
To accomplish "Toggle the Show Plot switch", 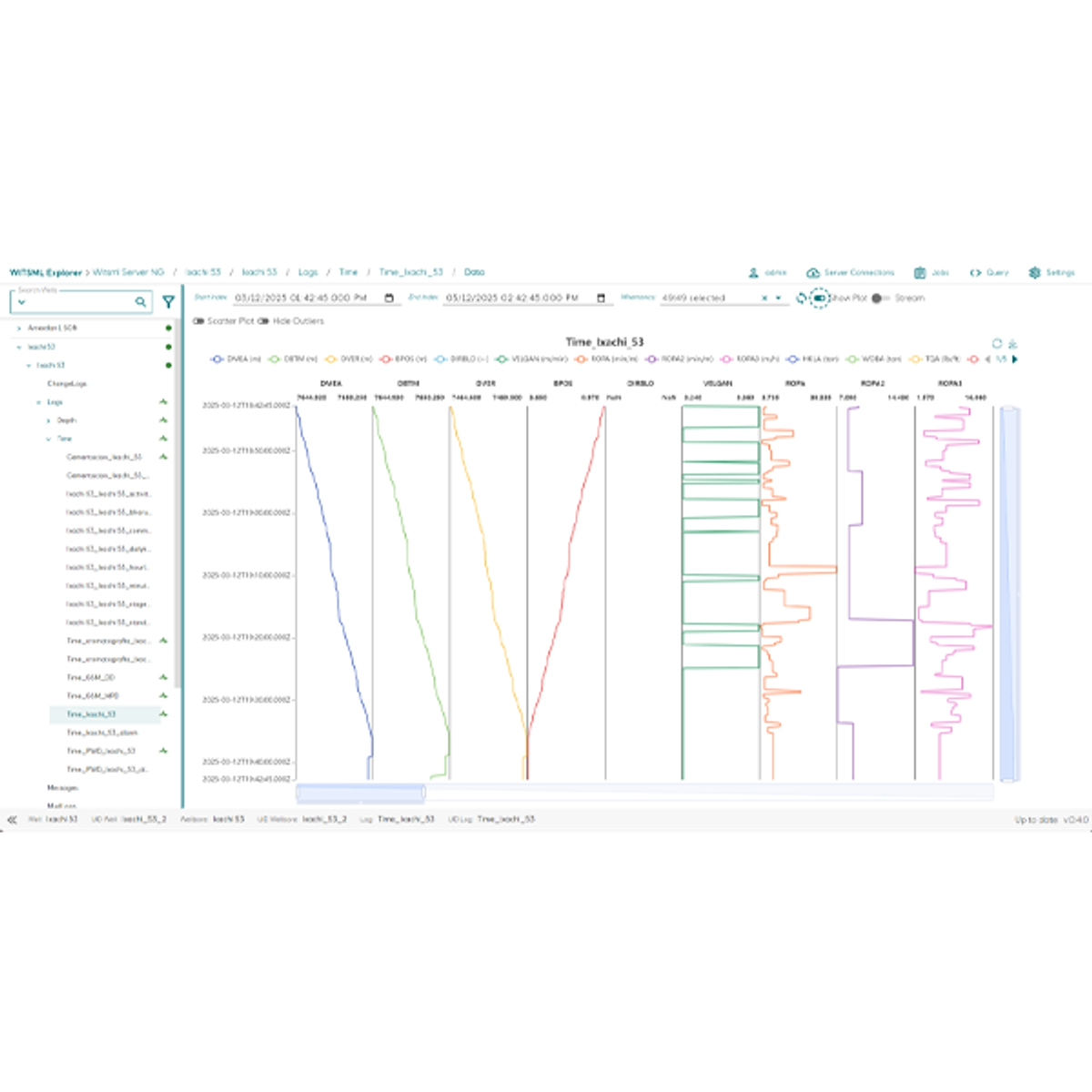I will (820, 298).
